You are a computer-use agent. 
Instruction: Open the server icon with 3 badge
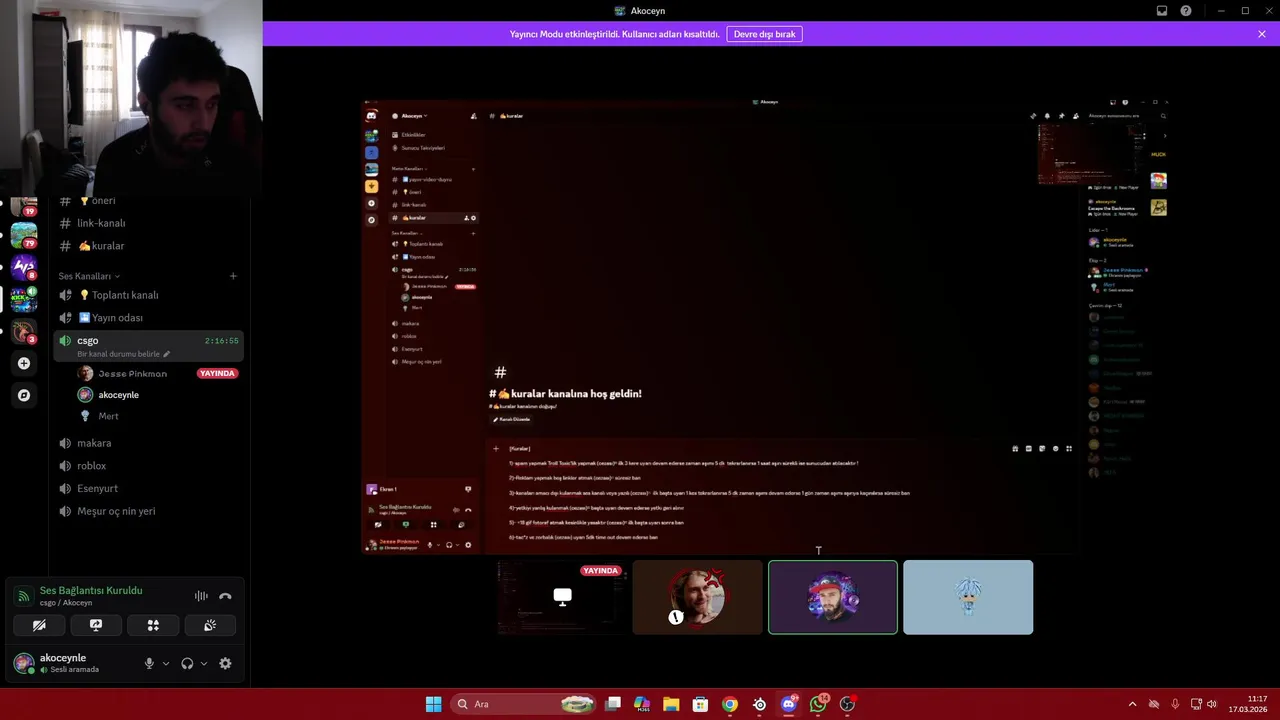(24, 331)
